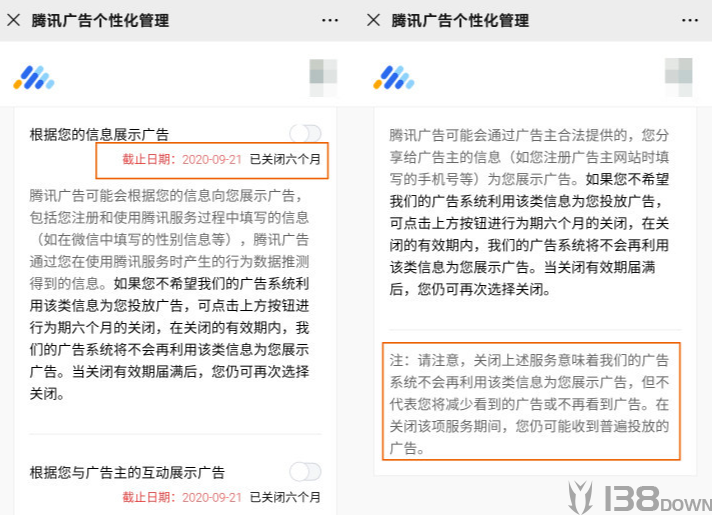Open the more options menu on right page
Viewport: 712px width, 515px height.
pos(690,20)
